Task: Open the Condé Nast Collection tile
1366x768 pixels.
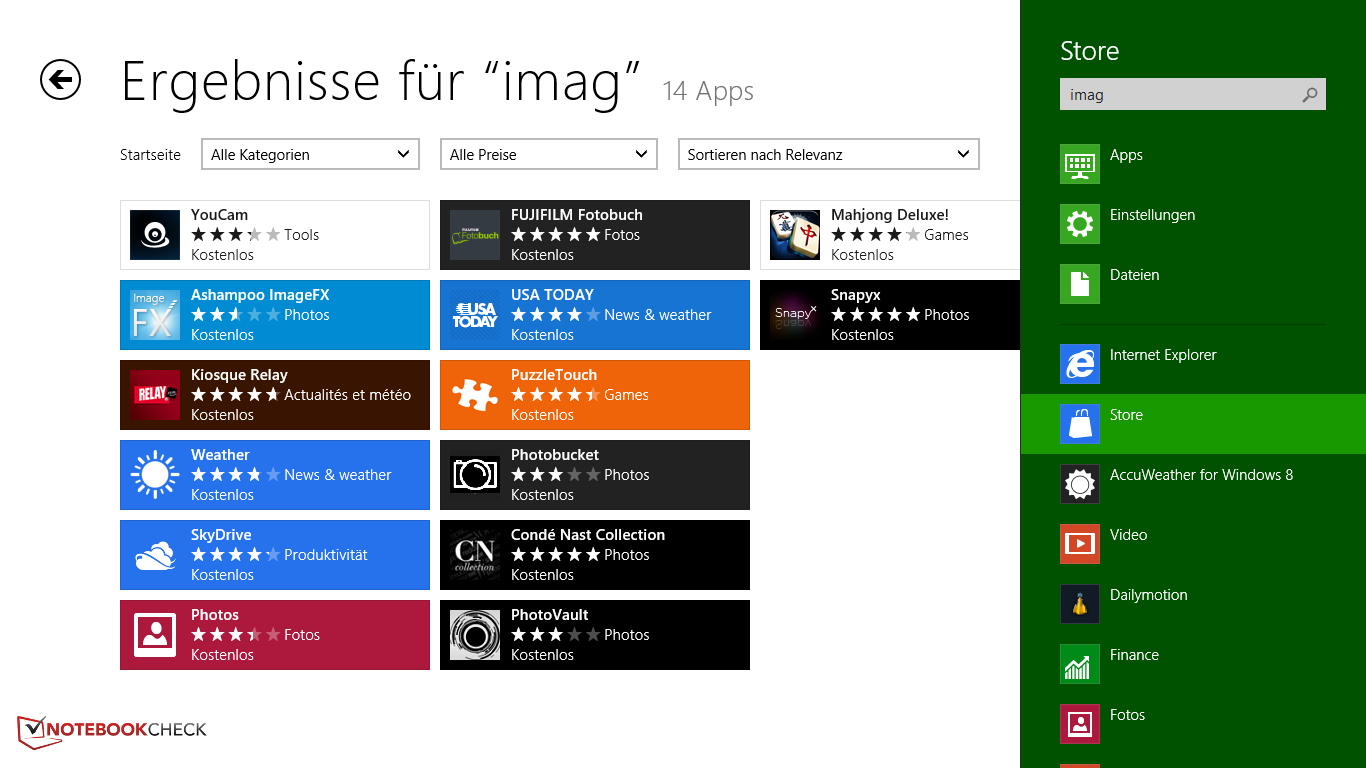Action: (x=595, y=555)
